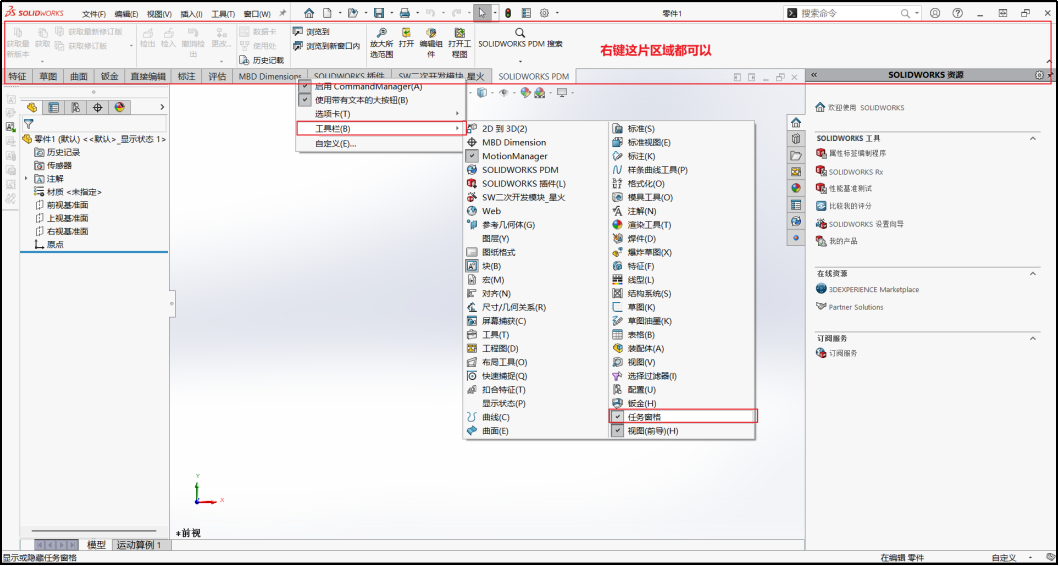Click the Print icon in top toolbar
Viewport: 1059px width, 566px height.
pyautogui.click(x=405, y=13)
